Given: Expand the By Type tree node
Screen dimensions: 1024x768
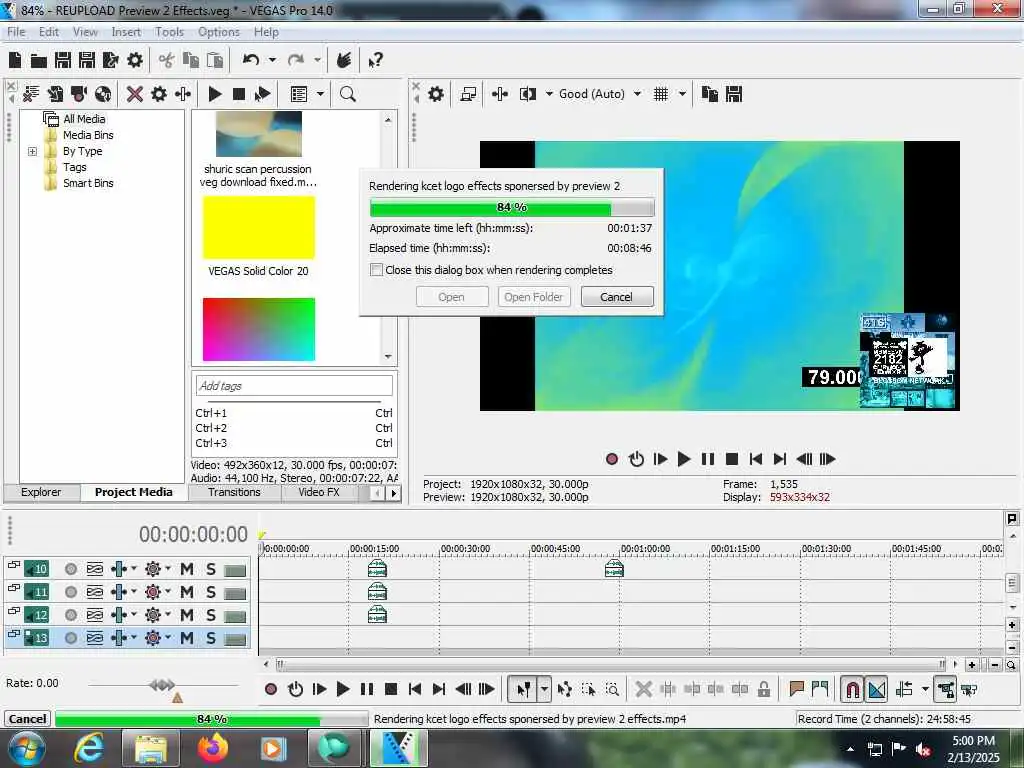Looking at the screenshot, I should coord(32,152).
